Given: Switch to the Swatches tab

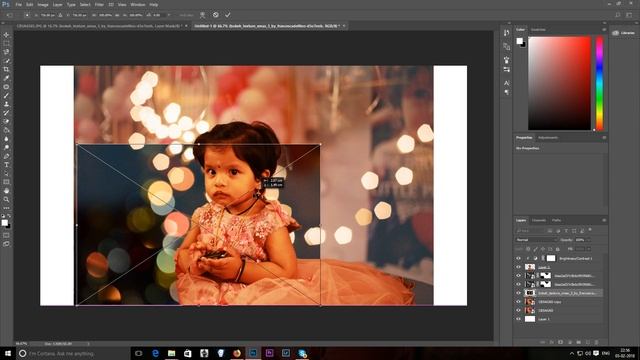Looking at the screenshot, I should tap(538, 30).
